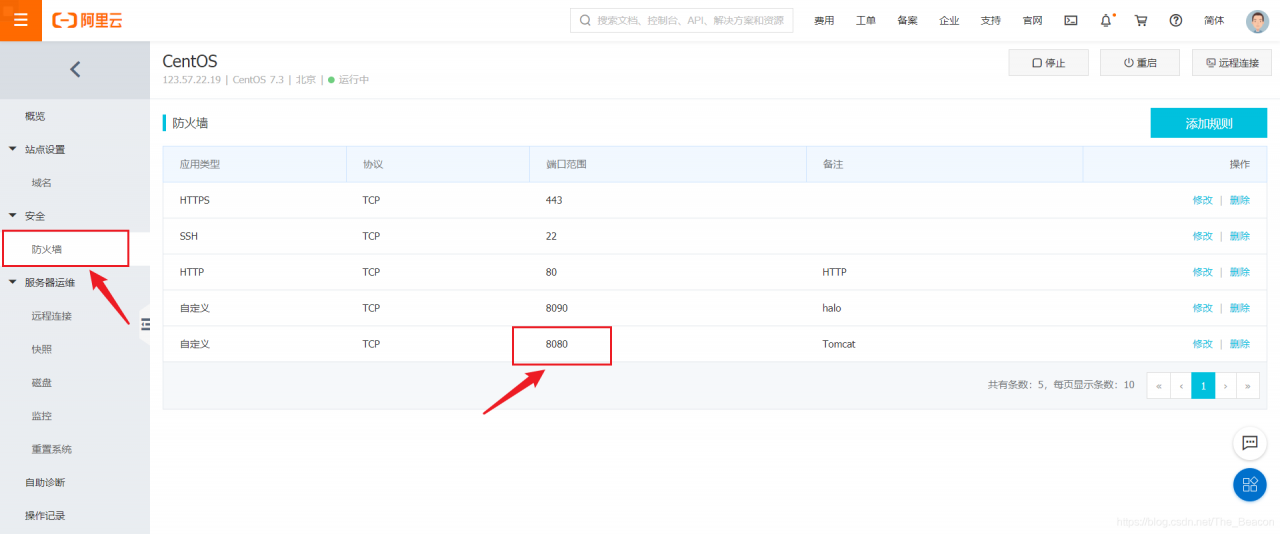Open the user avatar menu

1257,20
